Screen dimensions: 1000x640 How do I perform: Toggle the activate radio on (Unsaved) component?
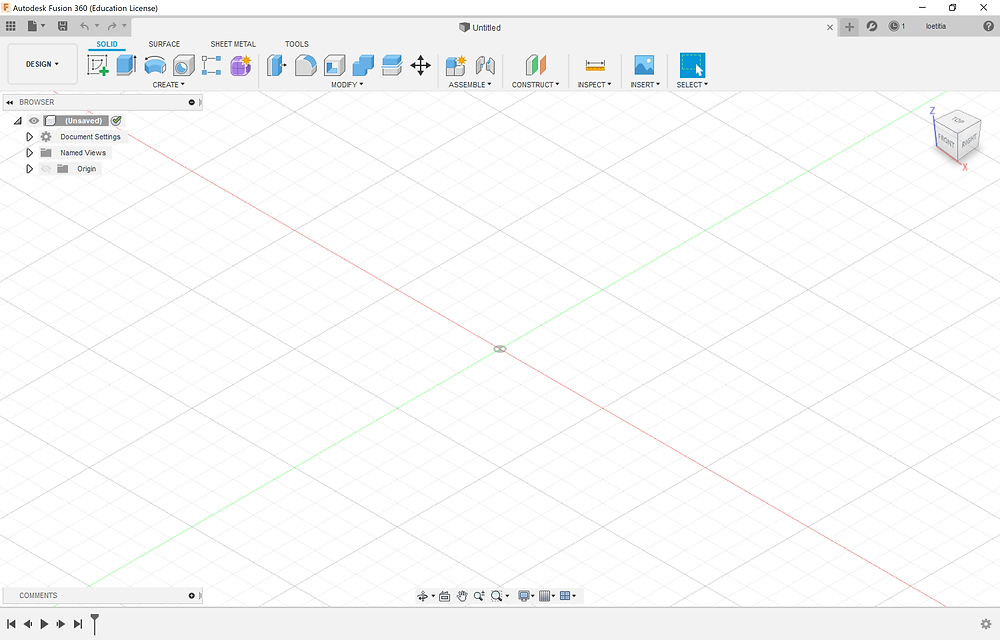116,120
